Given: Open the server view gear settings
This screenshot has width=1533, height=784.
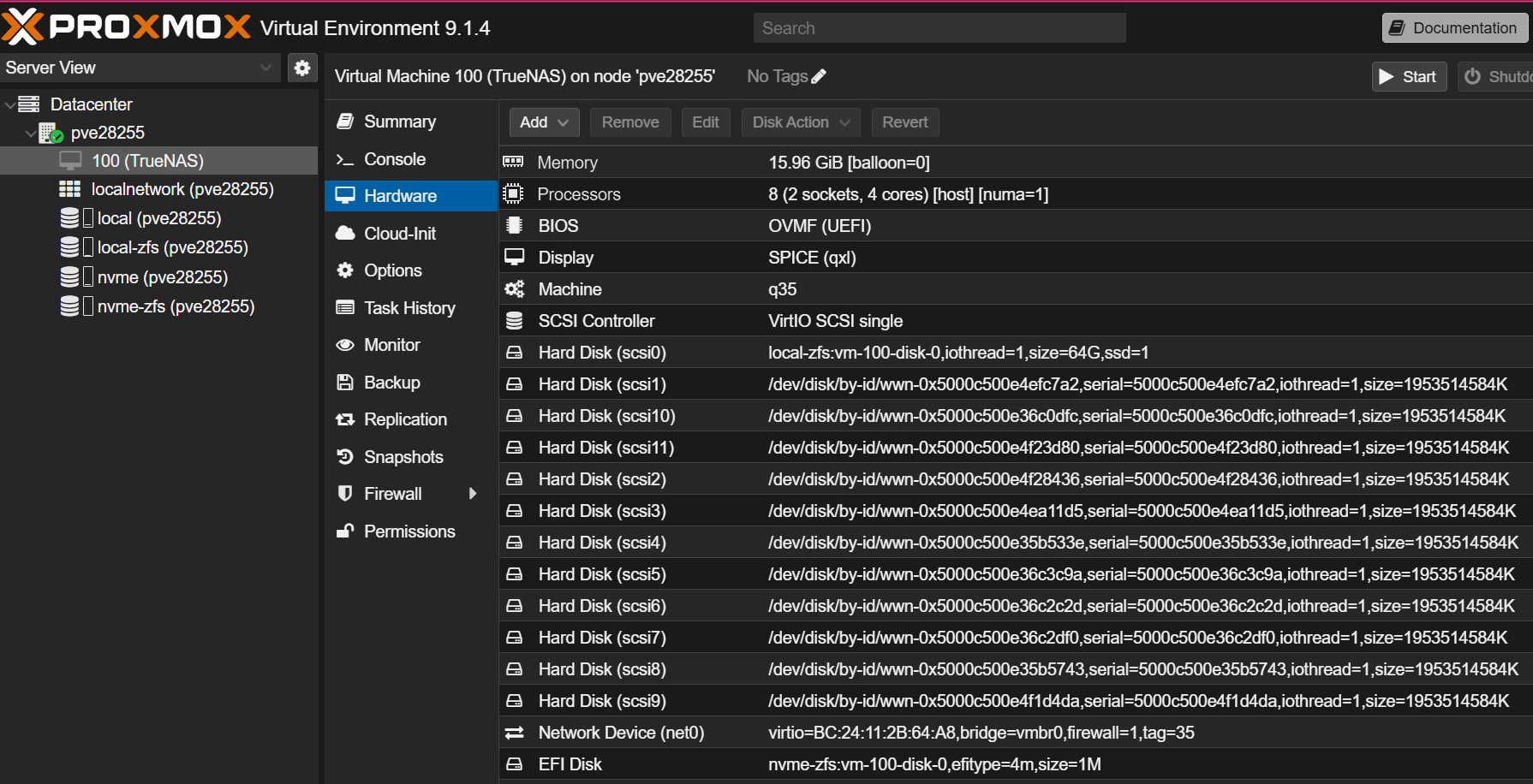Looking at the screenshot, I should 301,68.
